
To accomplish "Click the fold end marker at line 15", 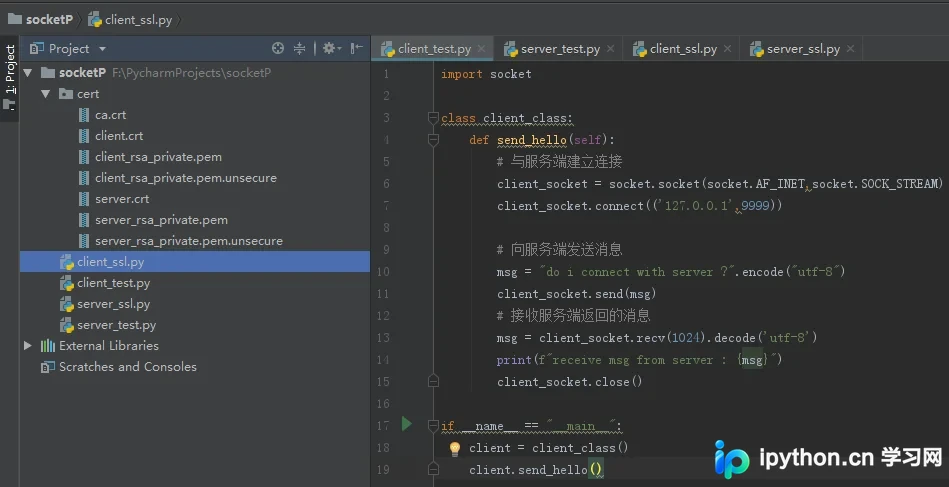I will pyautogui.click(x=433, y=381).
